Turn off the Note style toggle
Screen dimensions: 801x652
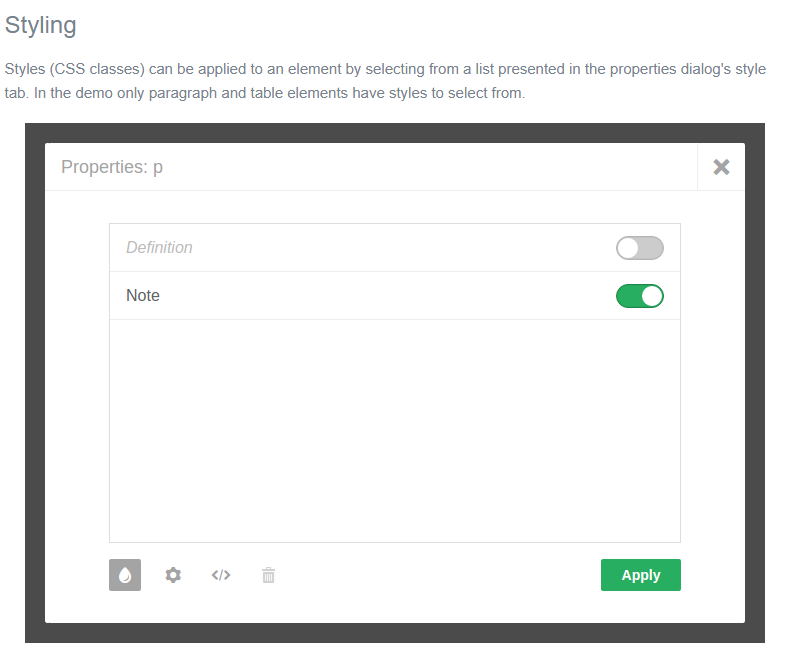[639, 296]
